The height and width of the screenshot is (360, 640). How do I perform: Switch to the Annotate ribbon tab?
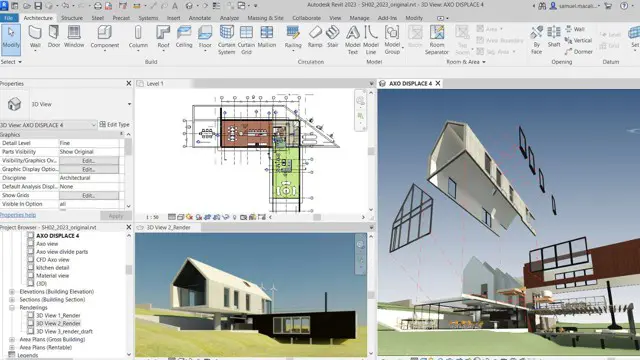coord(200,18)
